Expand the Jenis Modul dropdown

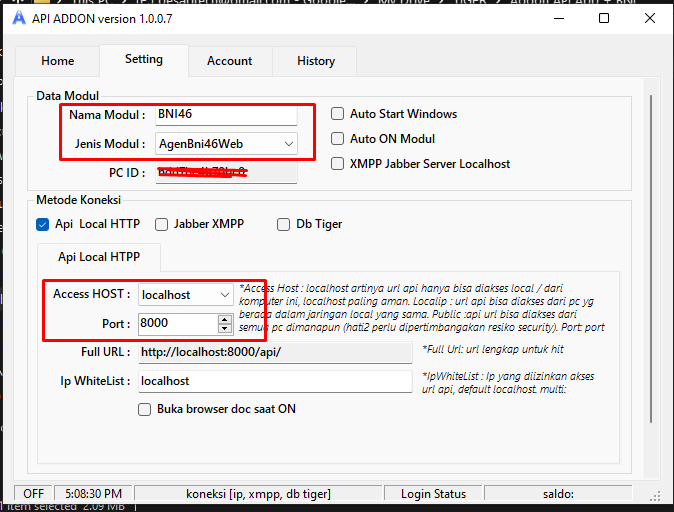[289, 144]
